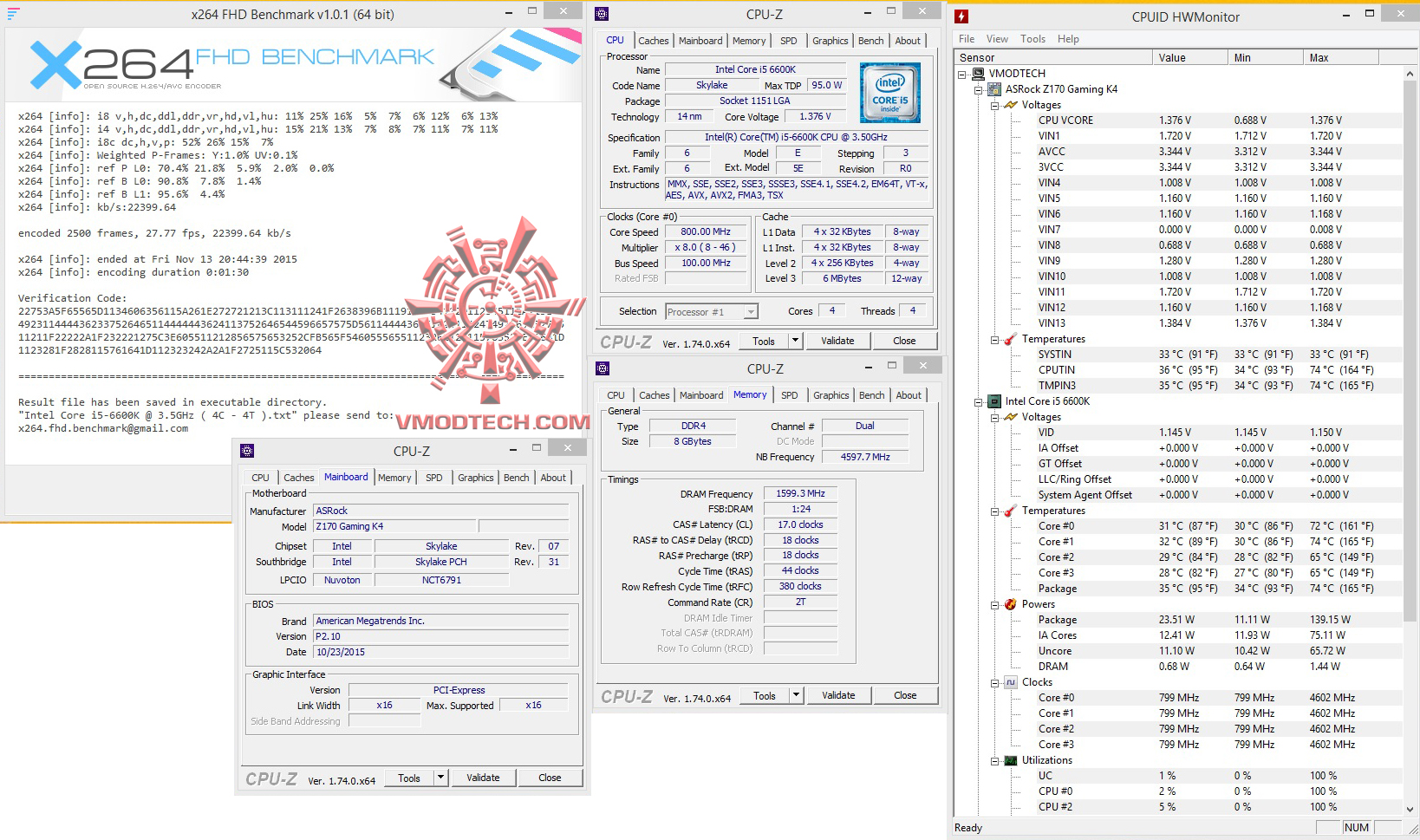Click Close button in the top CPU-Z window
Screen dimensions: 1420x840
(904, 341)
